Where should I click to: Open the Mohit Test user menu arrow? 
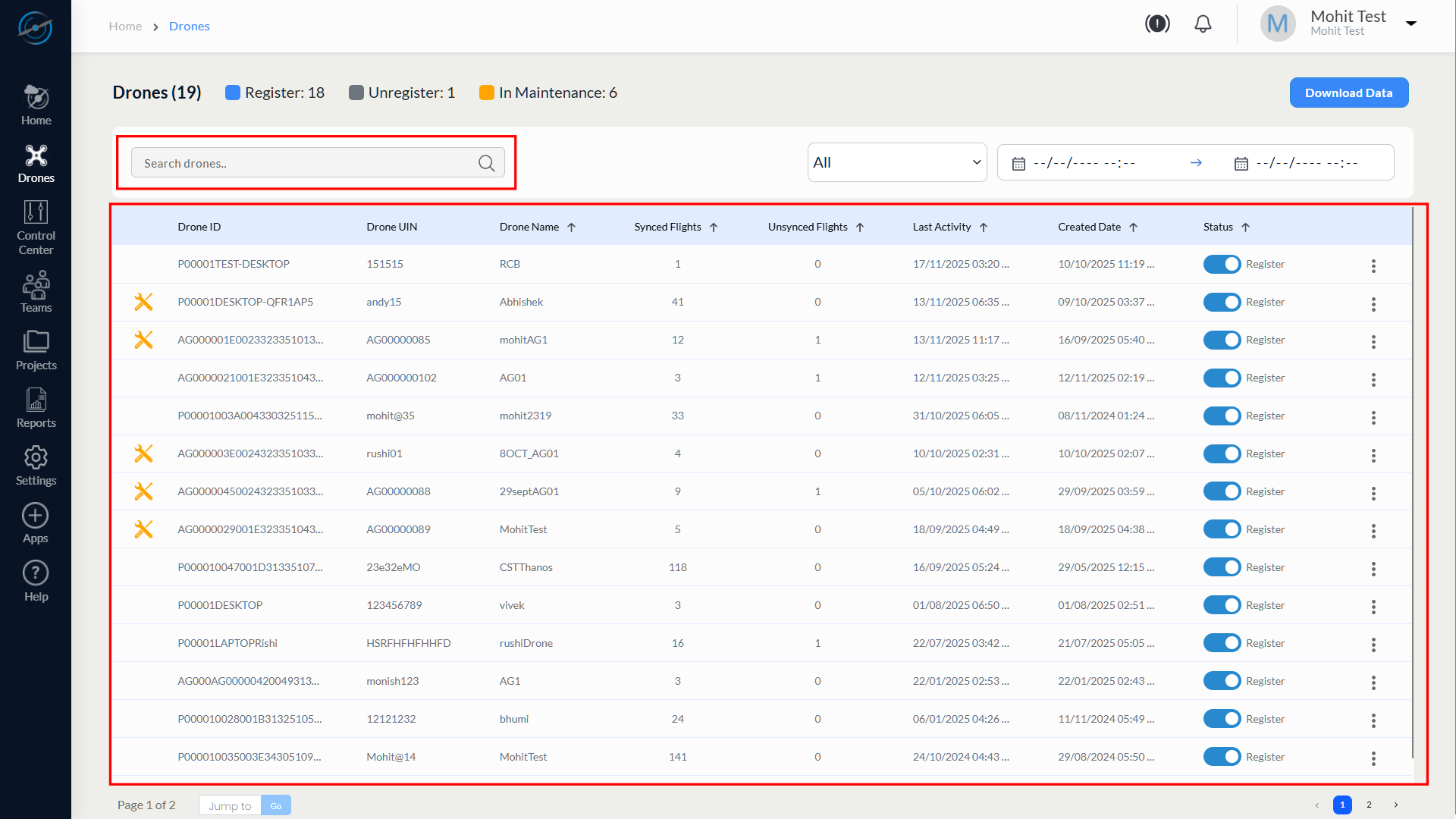click(1411, 24)
